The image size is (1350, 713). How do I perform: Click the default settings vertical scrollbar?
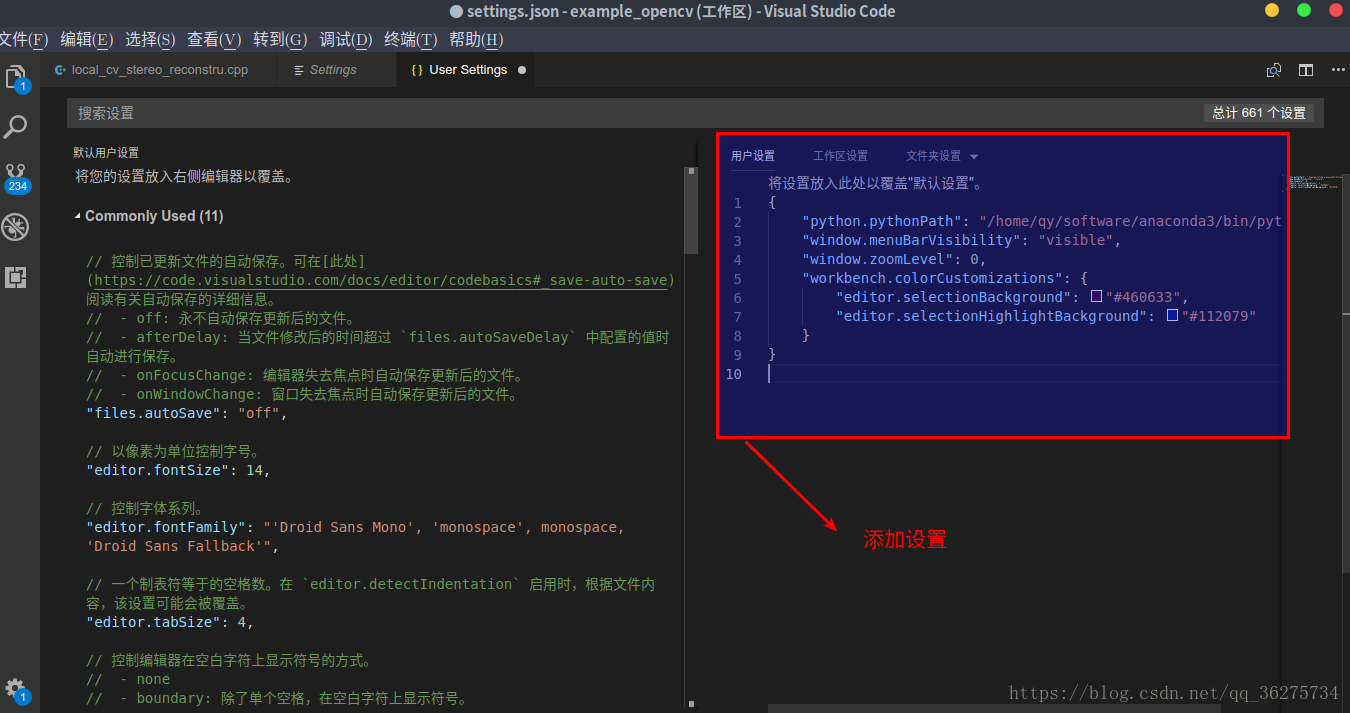[690, 212]
